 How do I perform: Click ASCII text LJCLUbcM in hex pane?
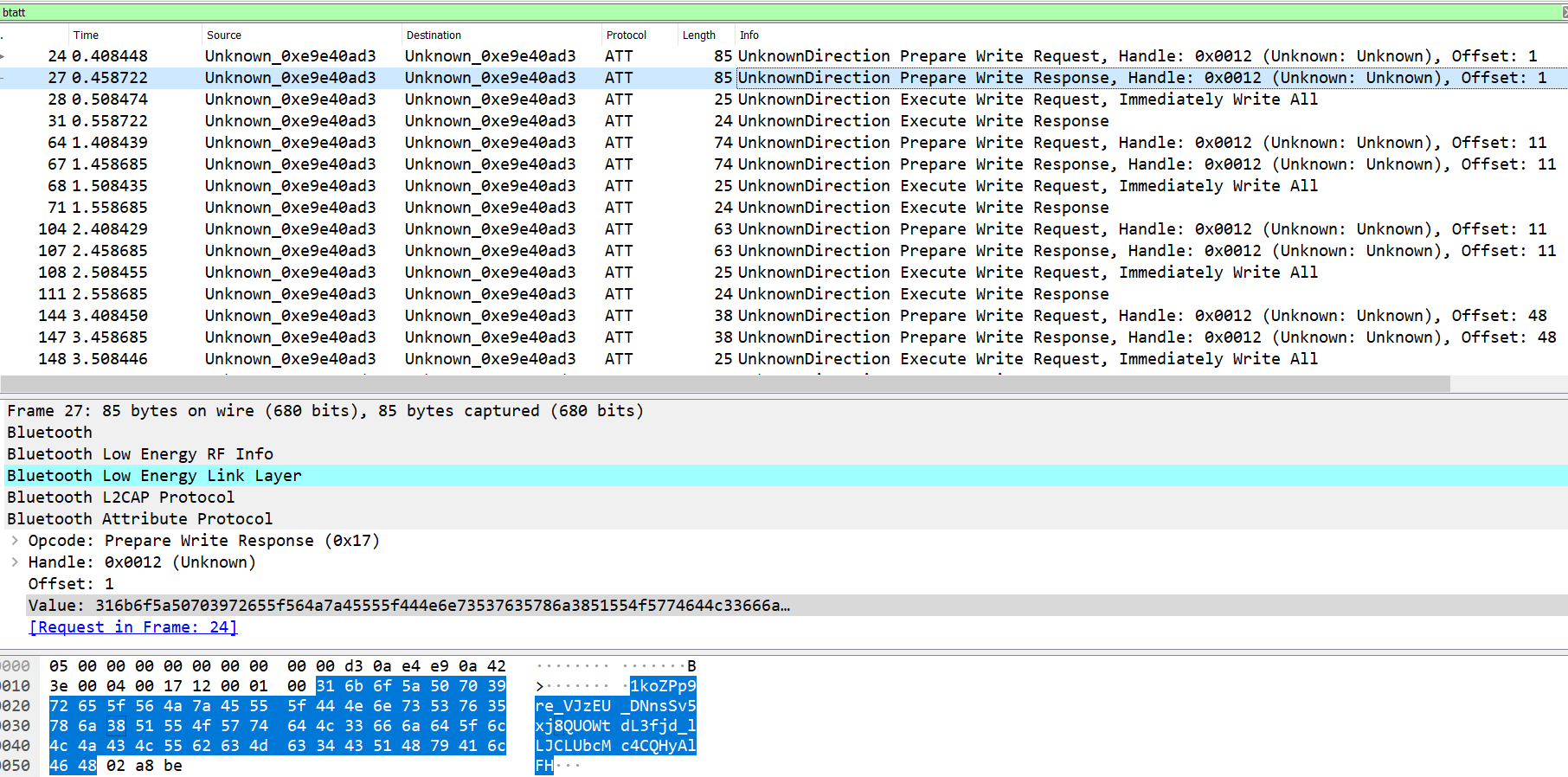[x=573, y=746]
